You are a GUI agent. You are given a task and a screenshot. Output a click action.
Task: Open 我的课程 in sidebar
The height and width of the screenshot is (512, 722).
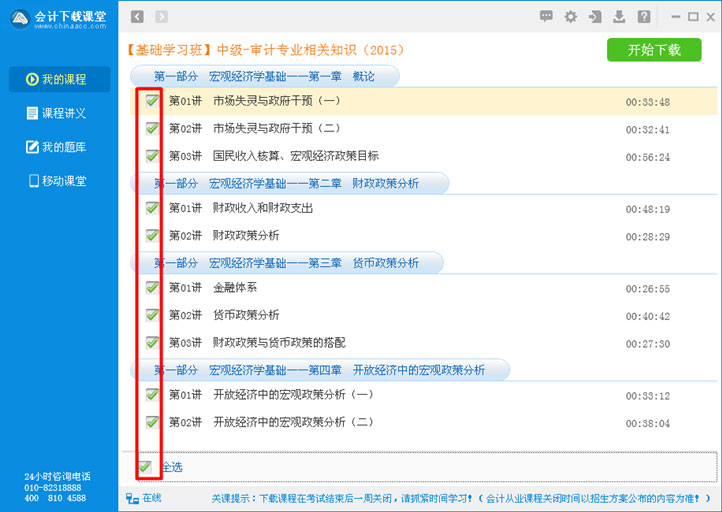tap(59, 79)
